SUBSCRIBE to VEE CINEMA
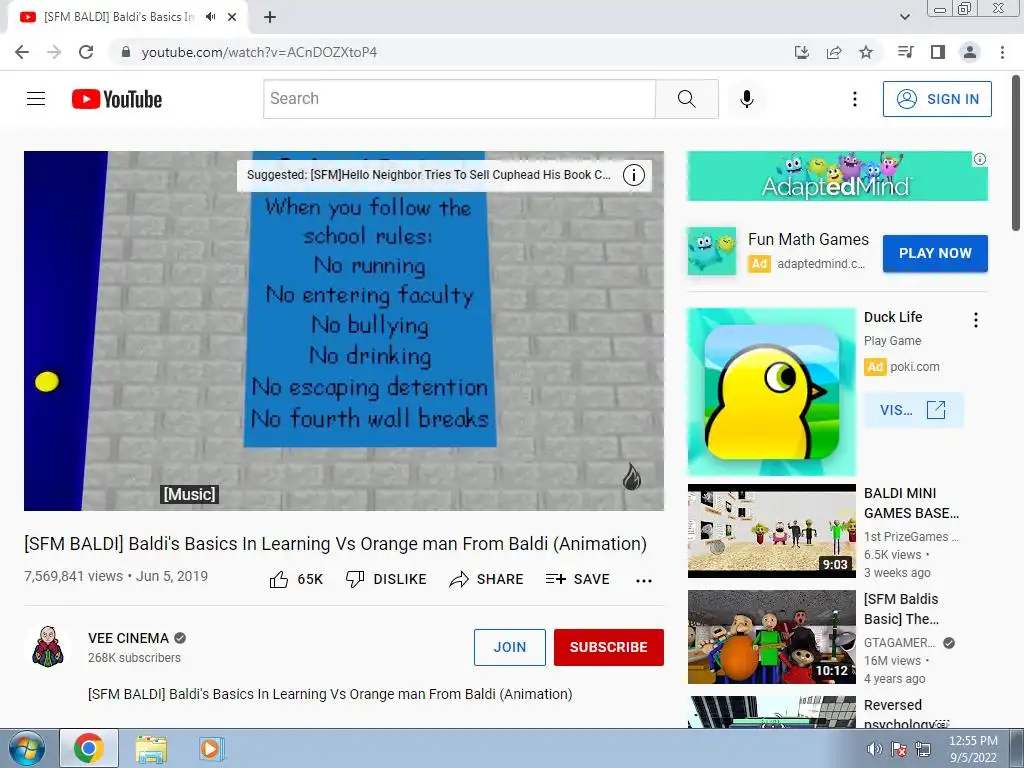 609,647
